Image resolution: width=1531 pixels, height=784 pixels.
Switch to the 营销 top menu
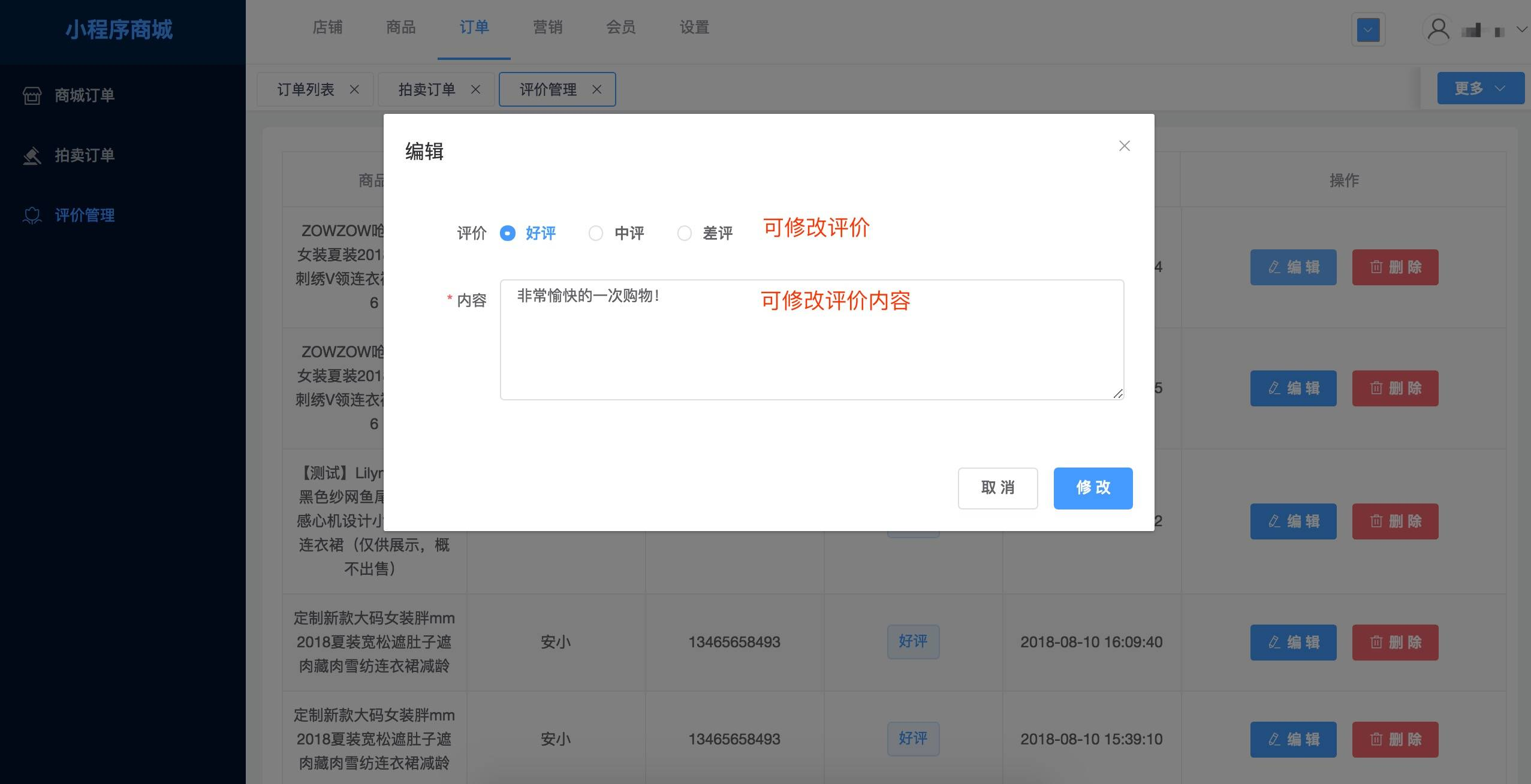[547, 28]
